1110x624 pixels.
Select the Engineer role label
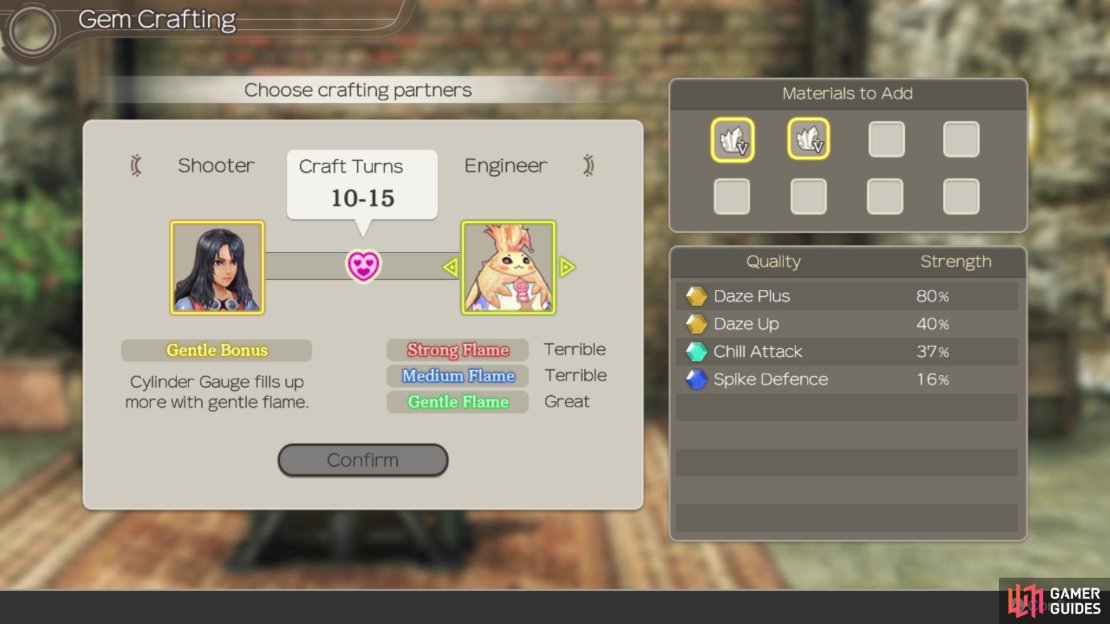(505, 165)
